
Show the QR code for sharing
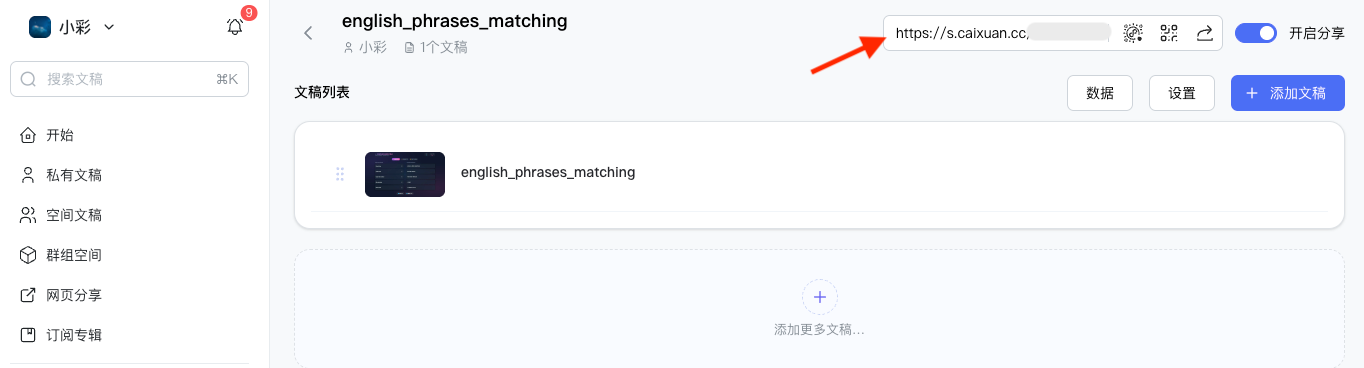[x=1169, y=33]
